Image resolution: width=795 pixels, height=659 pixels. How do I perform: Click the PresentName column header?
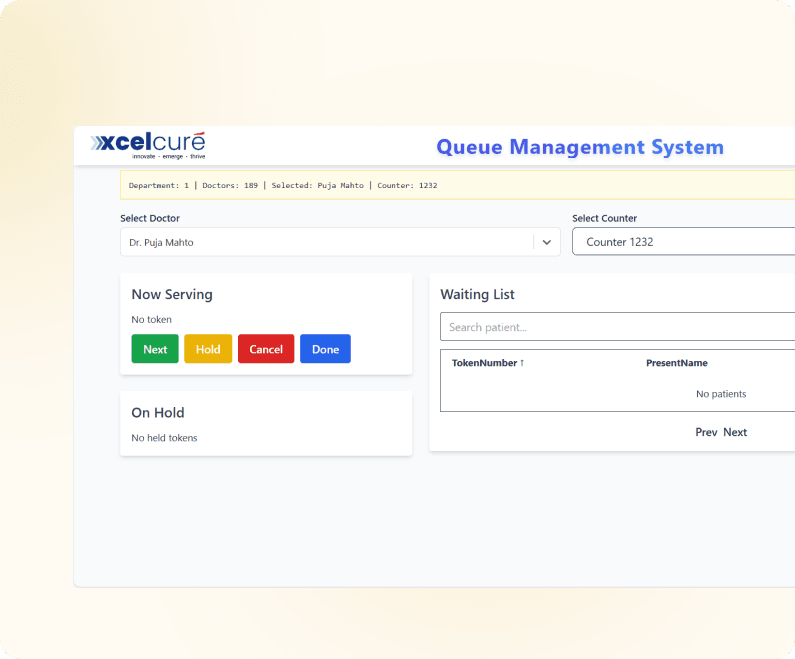[x=676, y=363]
